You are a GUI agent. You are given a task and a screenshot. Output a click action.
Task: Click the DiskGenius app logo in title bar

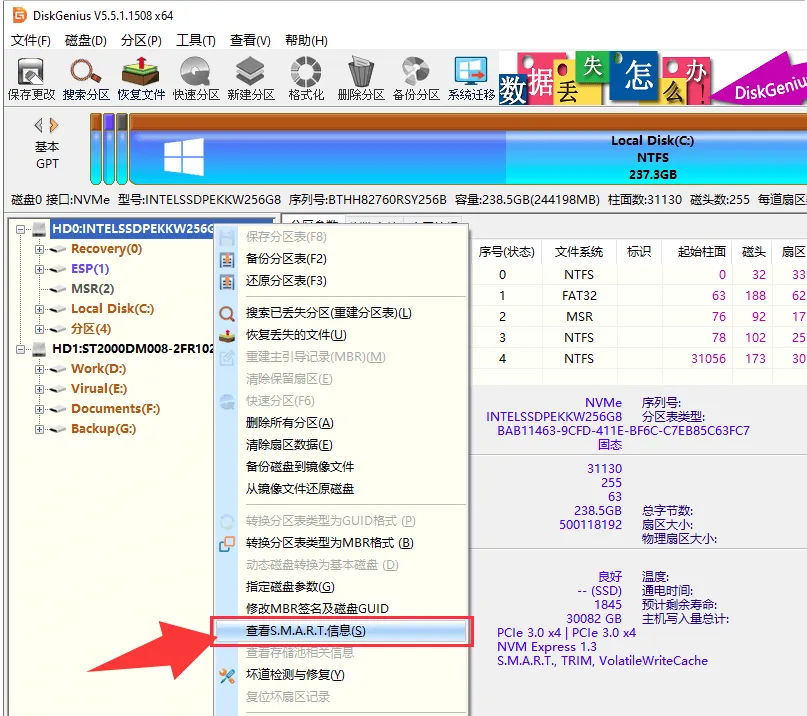[20, 15]
